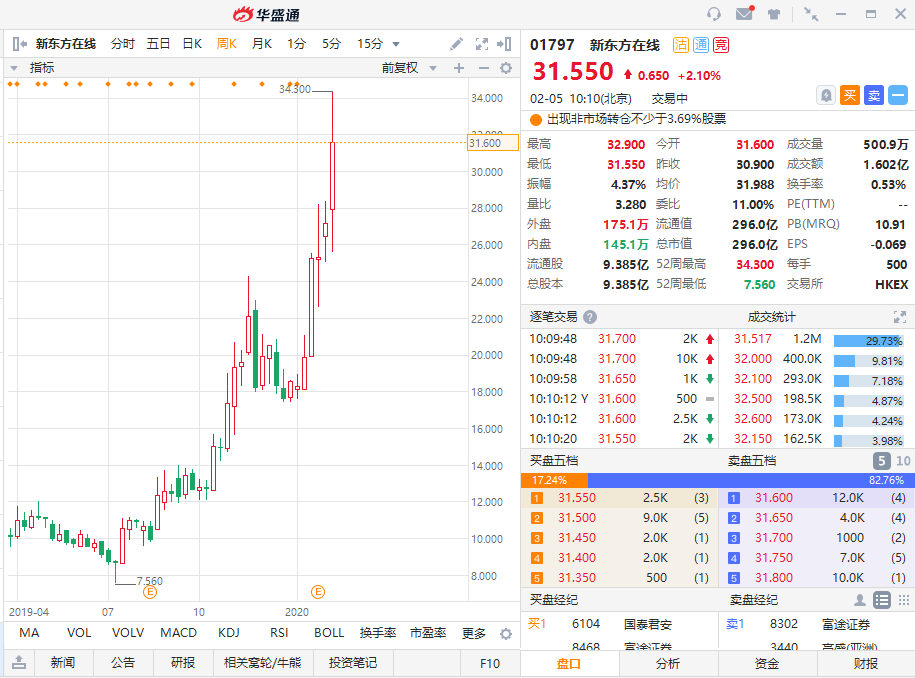
Task: Set a price alert bell
Action: tap(826, 95)
